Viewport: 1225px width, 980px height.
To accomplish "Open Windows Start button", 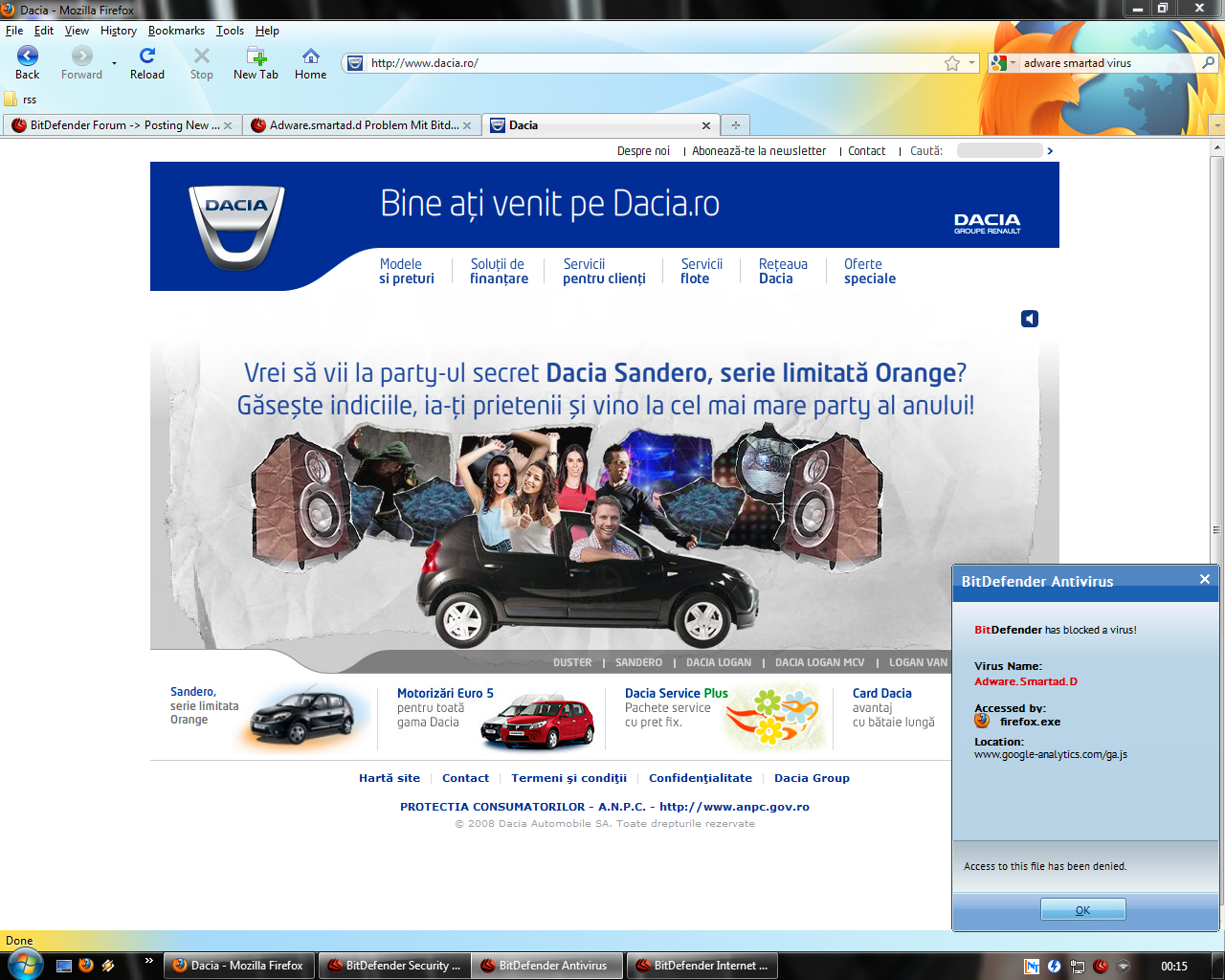I will coord(24,964).
